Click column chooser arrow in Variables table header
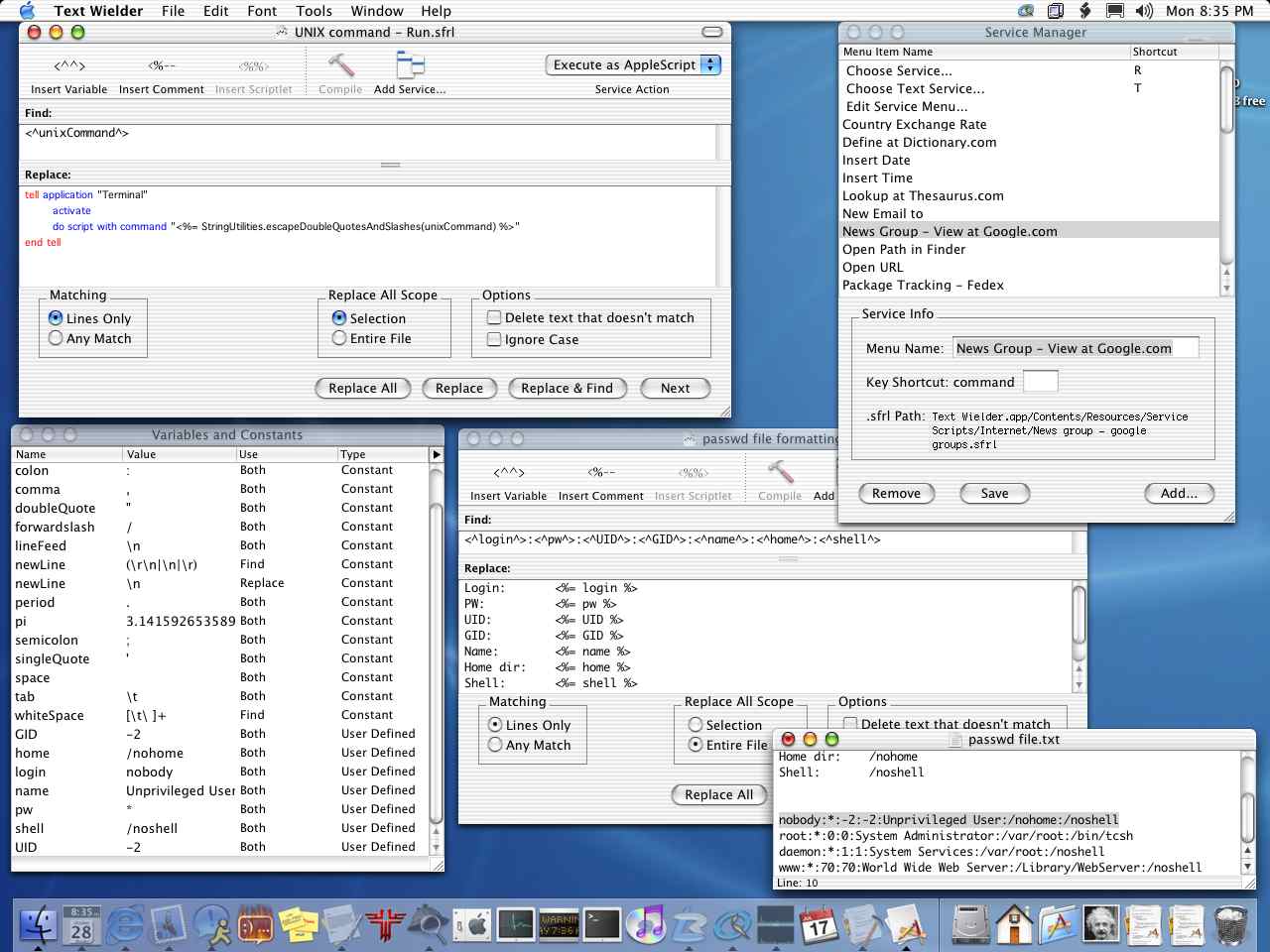This screenshot has height=952, width=1270. click(x=436, y=454)
